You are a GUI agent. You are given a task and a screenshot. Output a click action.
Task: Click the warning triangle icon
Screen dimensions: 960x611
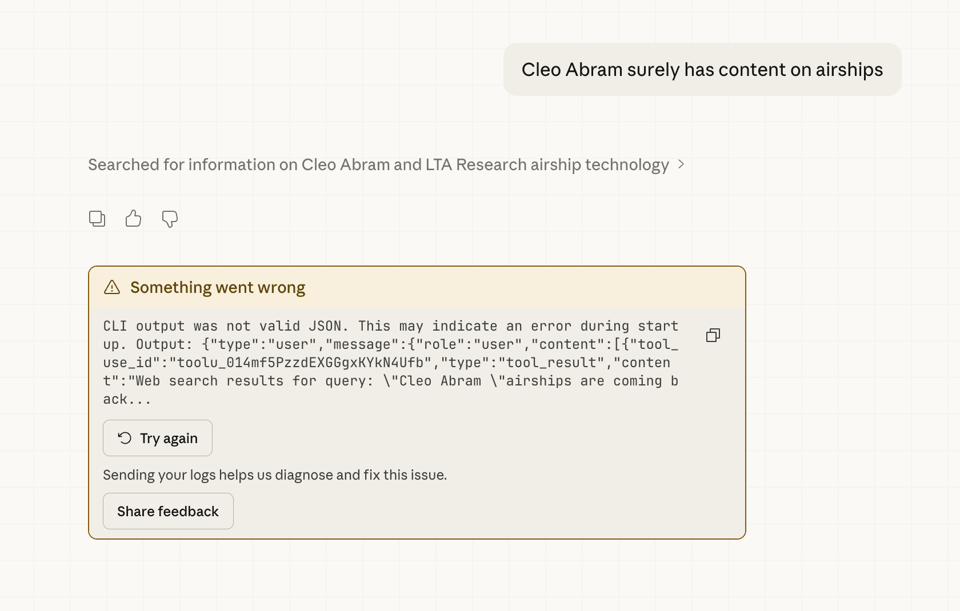(112, 288)
